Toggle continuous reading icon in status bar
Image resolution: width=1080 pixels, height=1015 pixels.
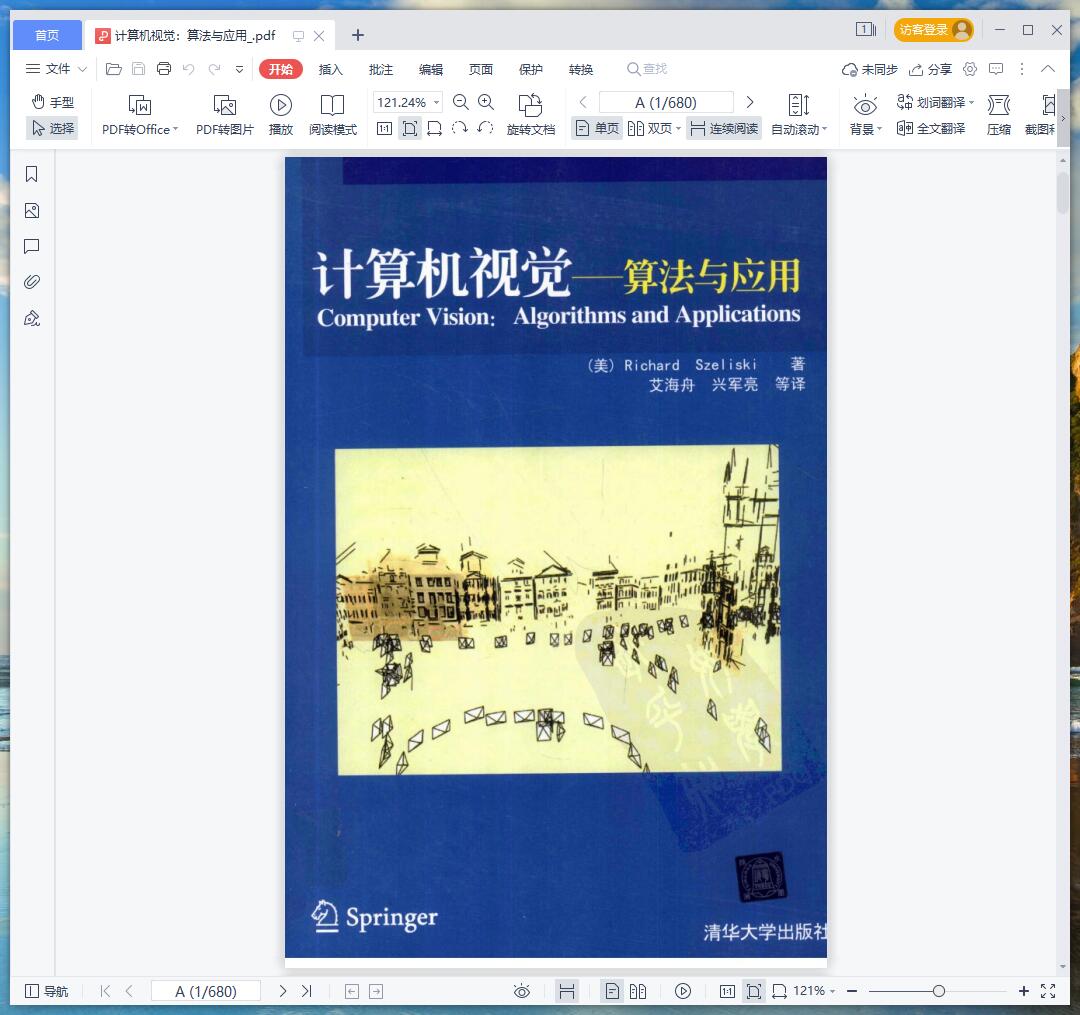click(567, 991)
